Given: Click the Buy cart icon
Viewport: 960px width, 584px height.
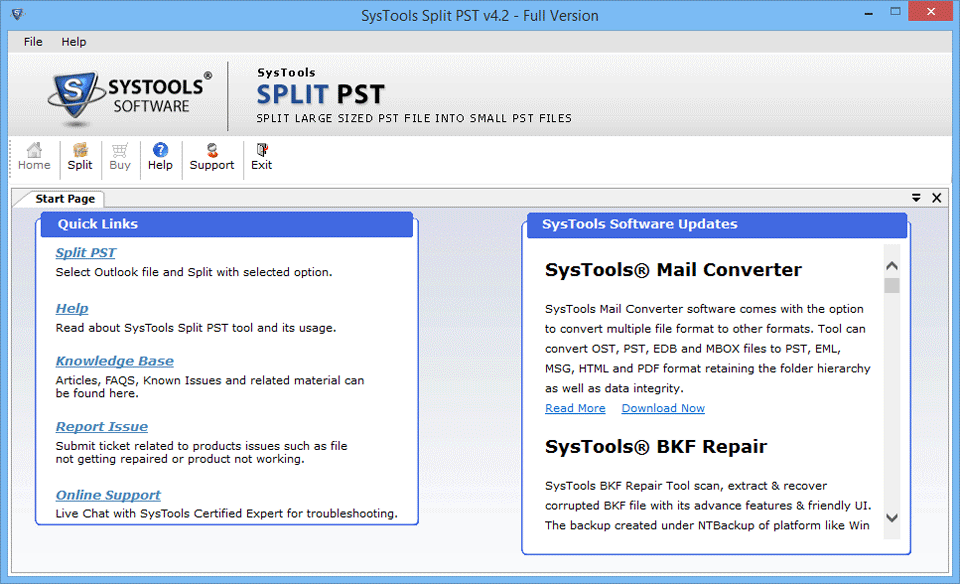Looking at the screenshot, I should click(120, 157).
